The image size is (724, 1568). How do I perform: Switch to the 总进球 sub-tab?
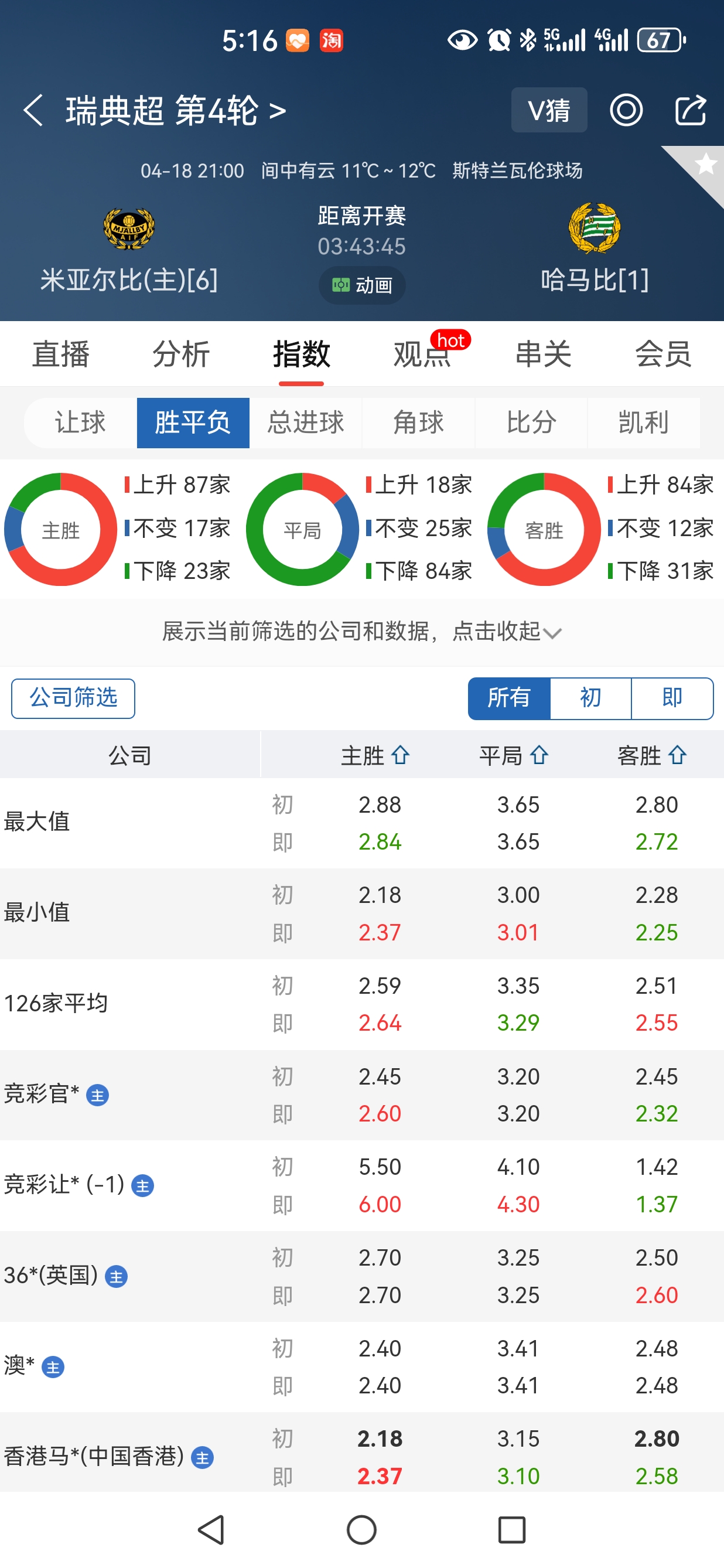305,422
